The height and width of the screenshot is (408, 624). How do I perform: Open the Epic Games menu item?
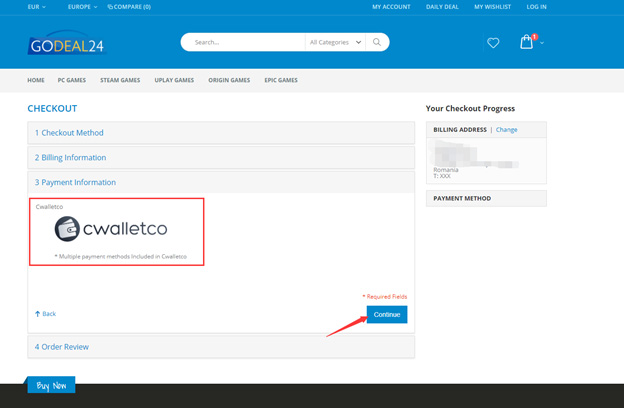281,80
